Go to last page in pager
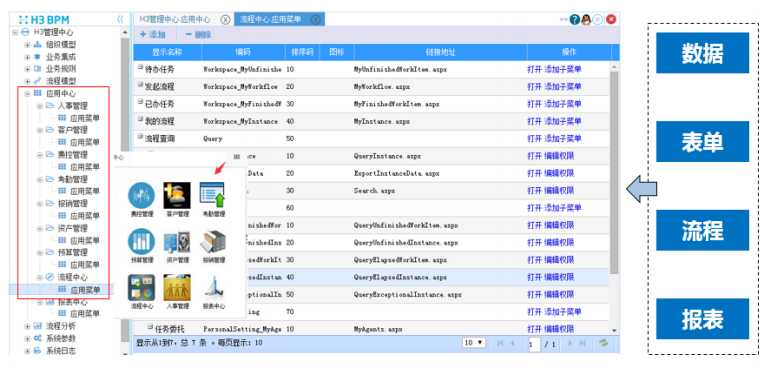The height and width of the screenshot is (369, 769). [x=583, y=343]
